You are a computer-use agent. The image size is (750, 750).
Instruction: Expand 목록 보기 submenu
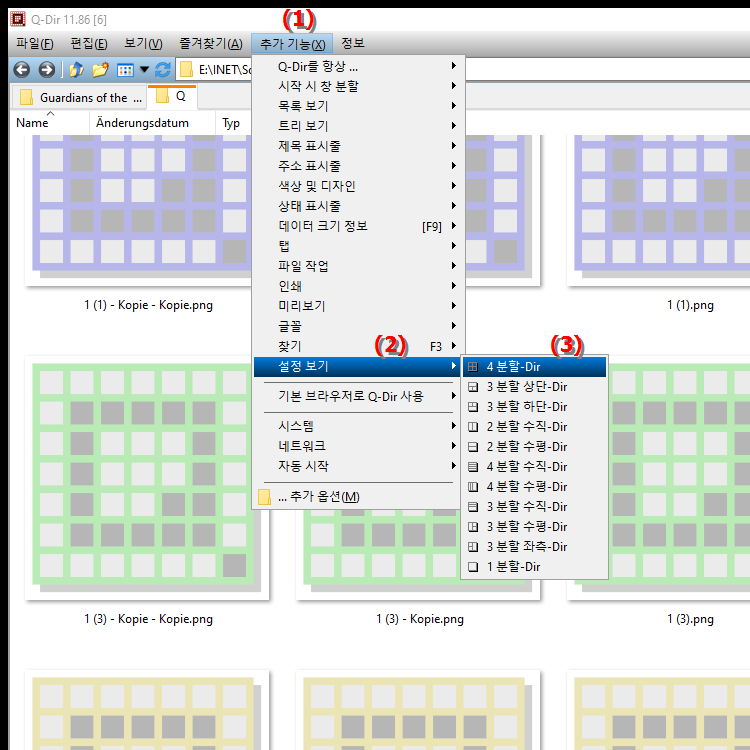(x=356, y=106)
